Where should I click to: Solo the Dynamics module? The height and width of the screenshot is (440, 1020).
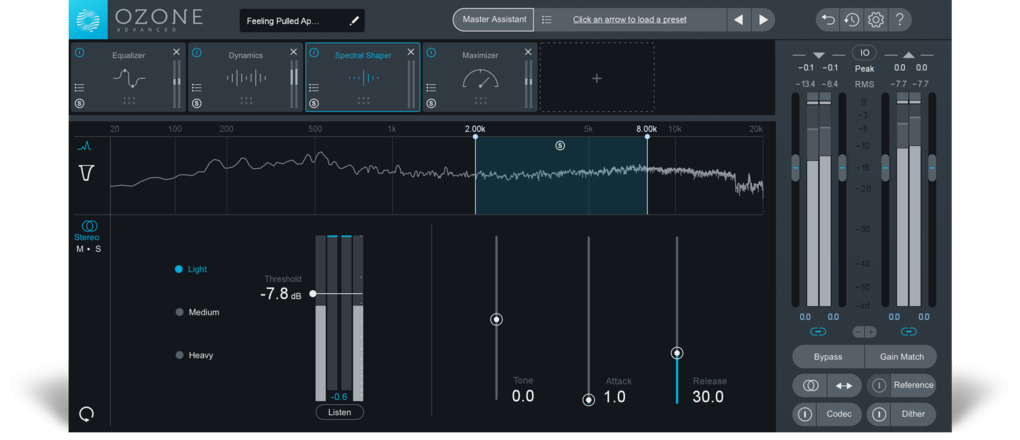pyautogui.click(x=196, y=103)
